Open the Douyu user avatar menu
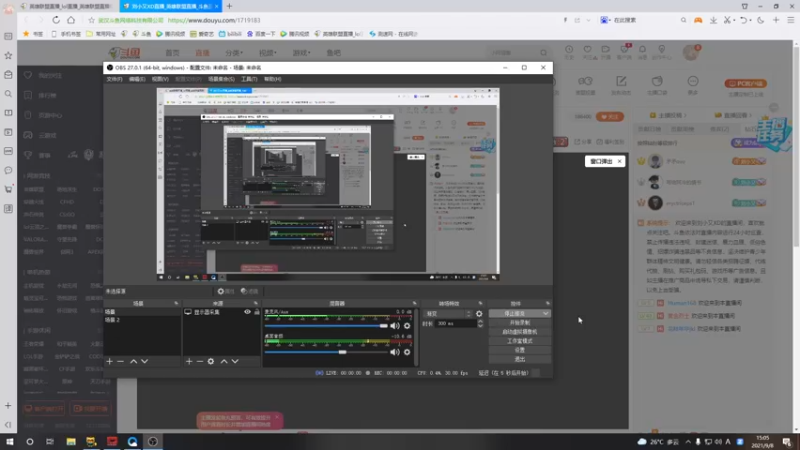This screenshot has width=800, height=450. click(x=691, y=52)
